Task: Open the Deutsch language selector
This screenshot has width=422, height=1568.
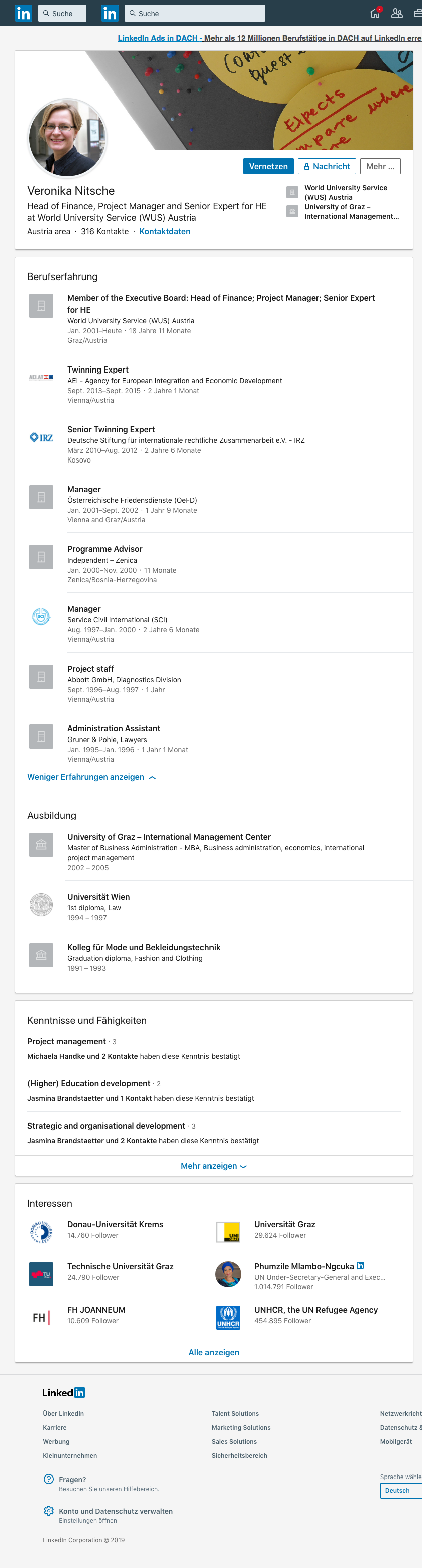Action: pyautogui.click(x=401, y=1490)
